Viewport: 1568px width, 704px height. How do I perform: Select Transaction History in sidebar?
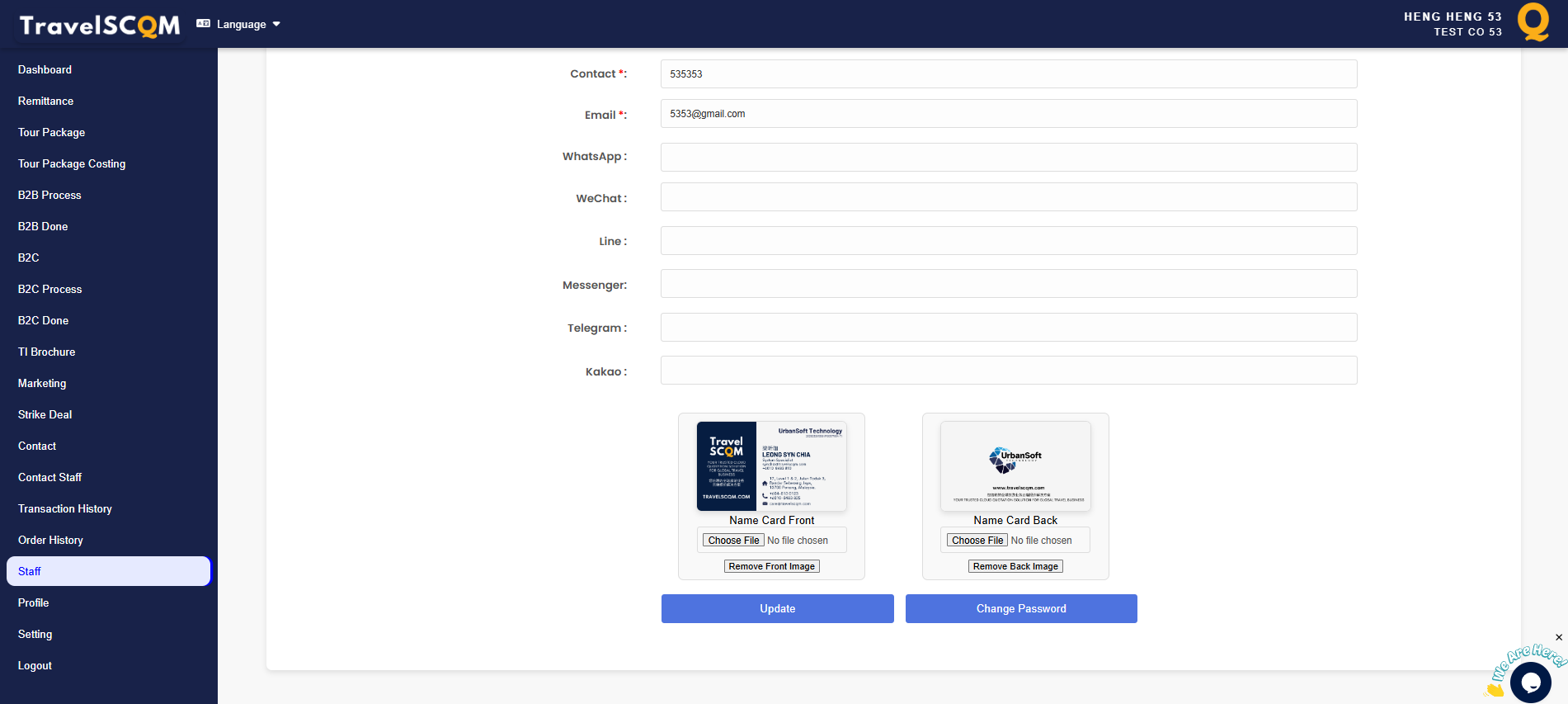65,509
